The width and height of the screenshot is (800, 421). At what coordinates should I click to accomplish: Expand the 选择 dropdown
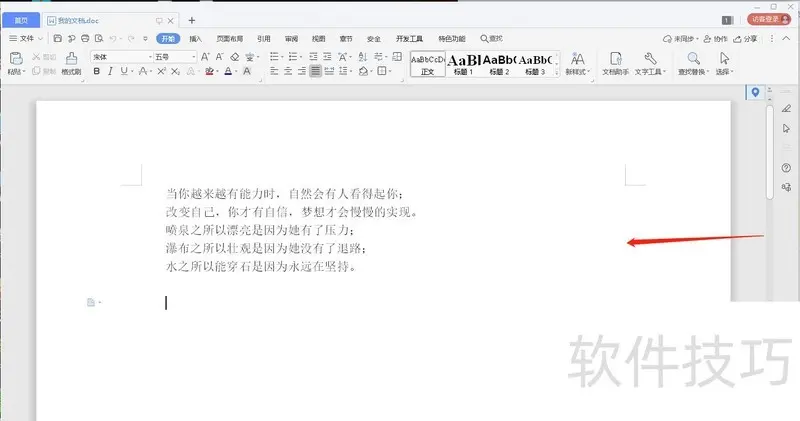732,72
